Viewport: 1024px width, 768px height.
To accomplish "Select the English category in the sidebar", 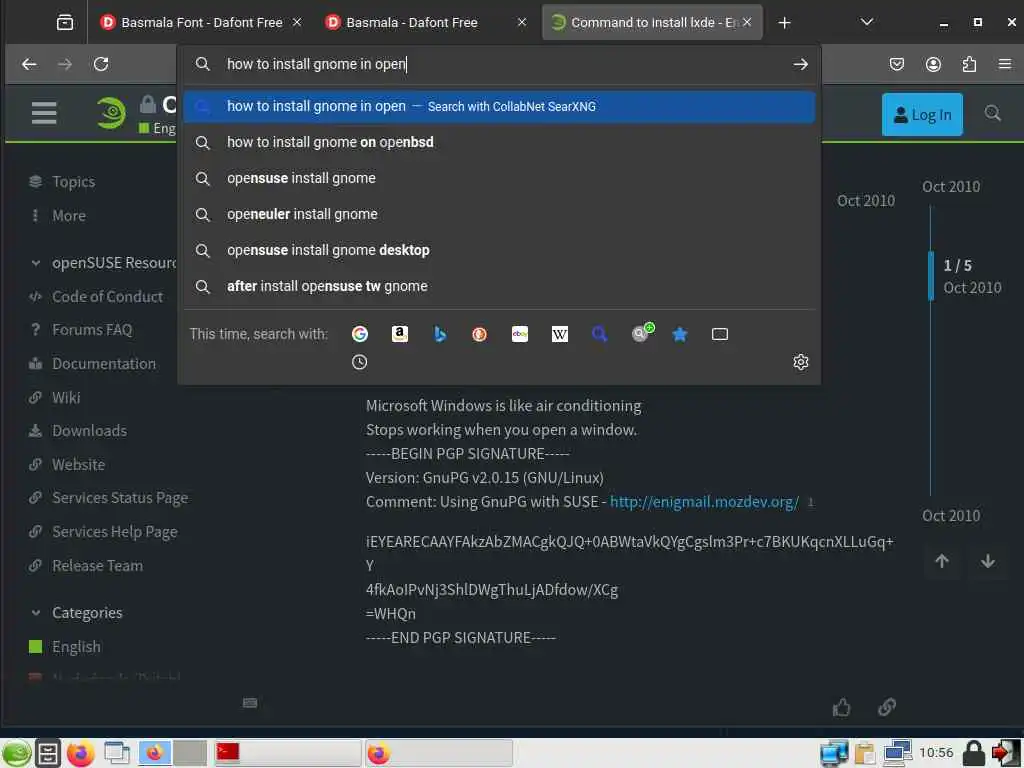I will [x=76, y=647].
